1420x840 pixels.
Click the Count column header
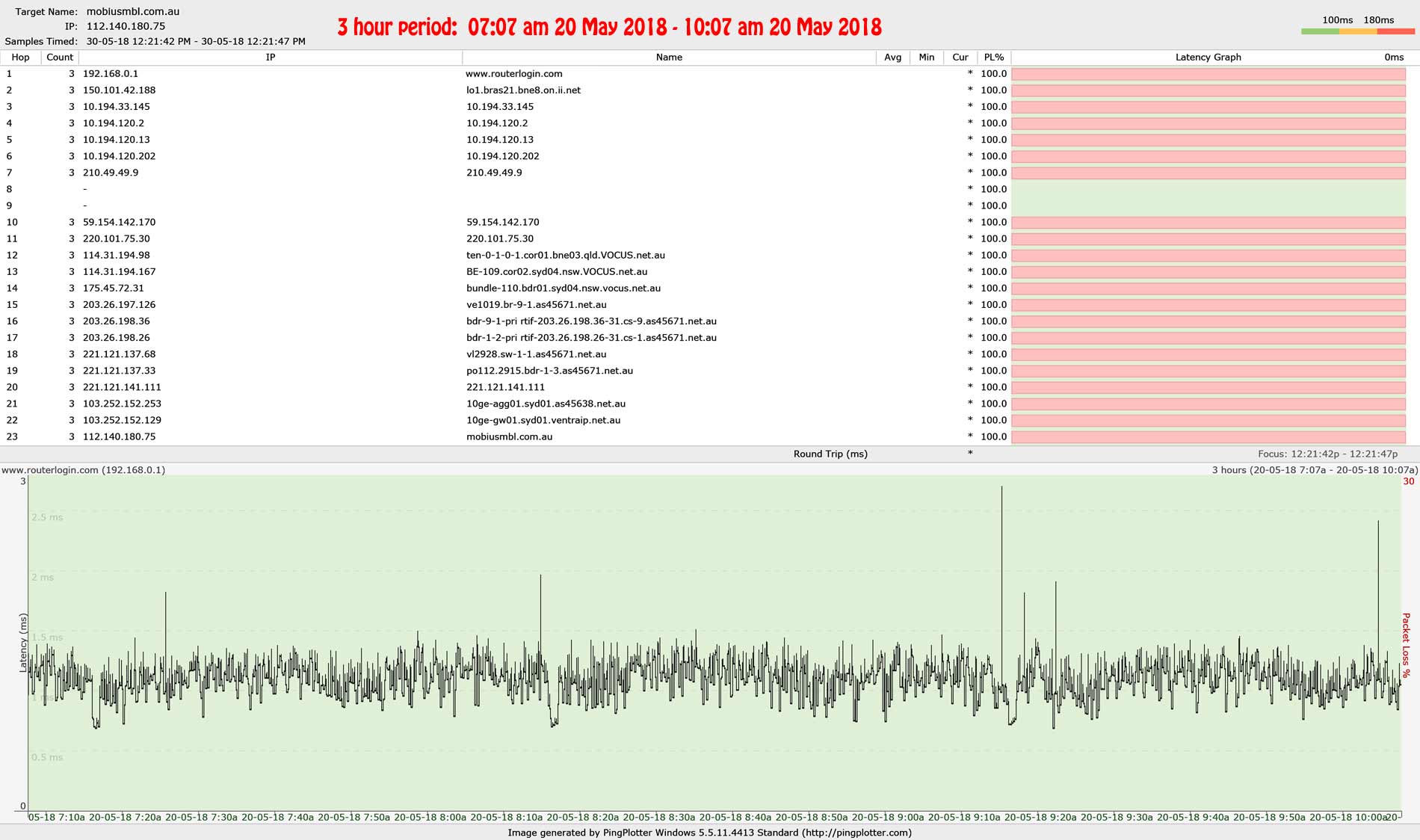(x=60, y=58)
